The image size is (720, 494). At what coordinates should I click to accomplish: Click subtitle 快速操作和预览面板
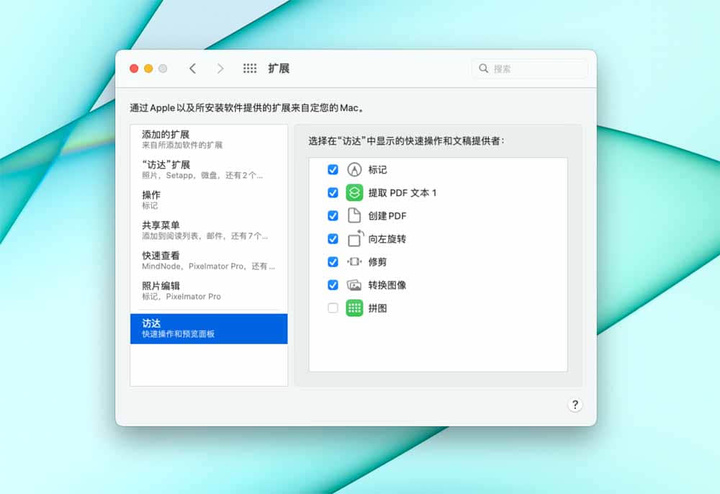[178, 334]
